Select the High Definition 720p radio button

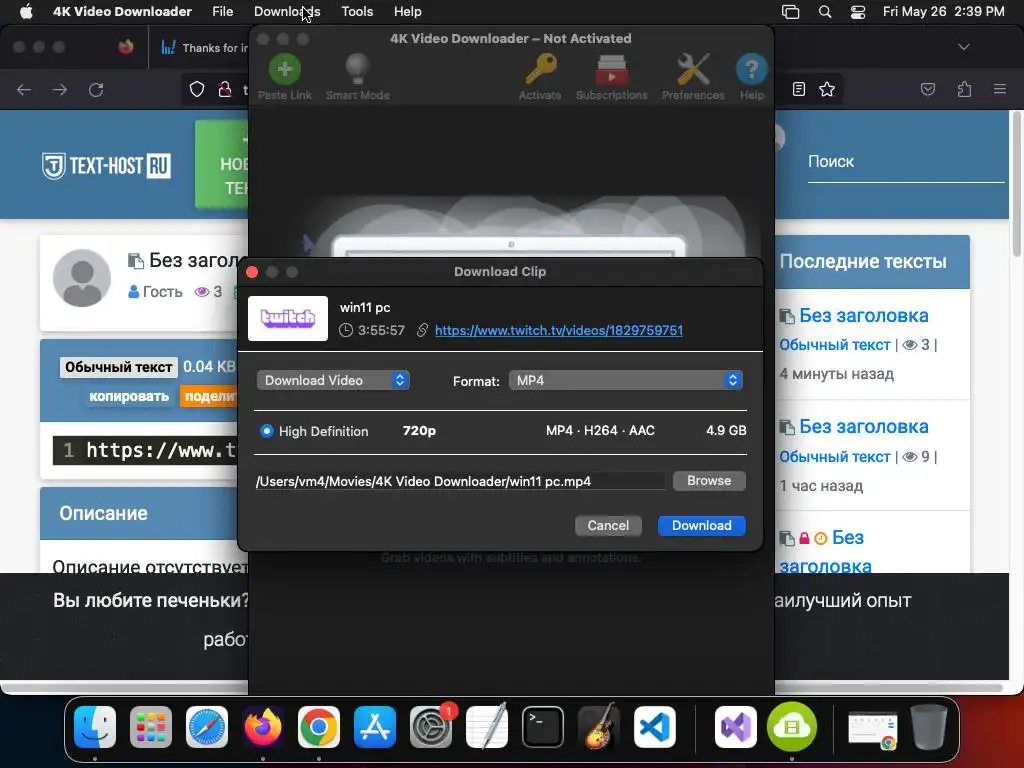tap(266, 431)
